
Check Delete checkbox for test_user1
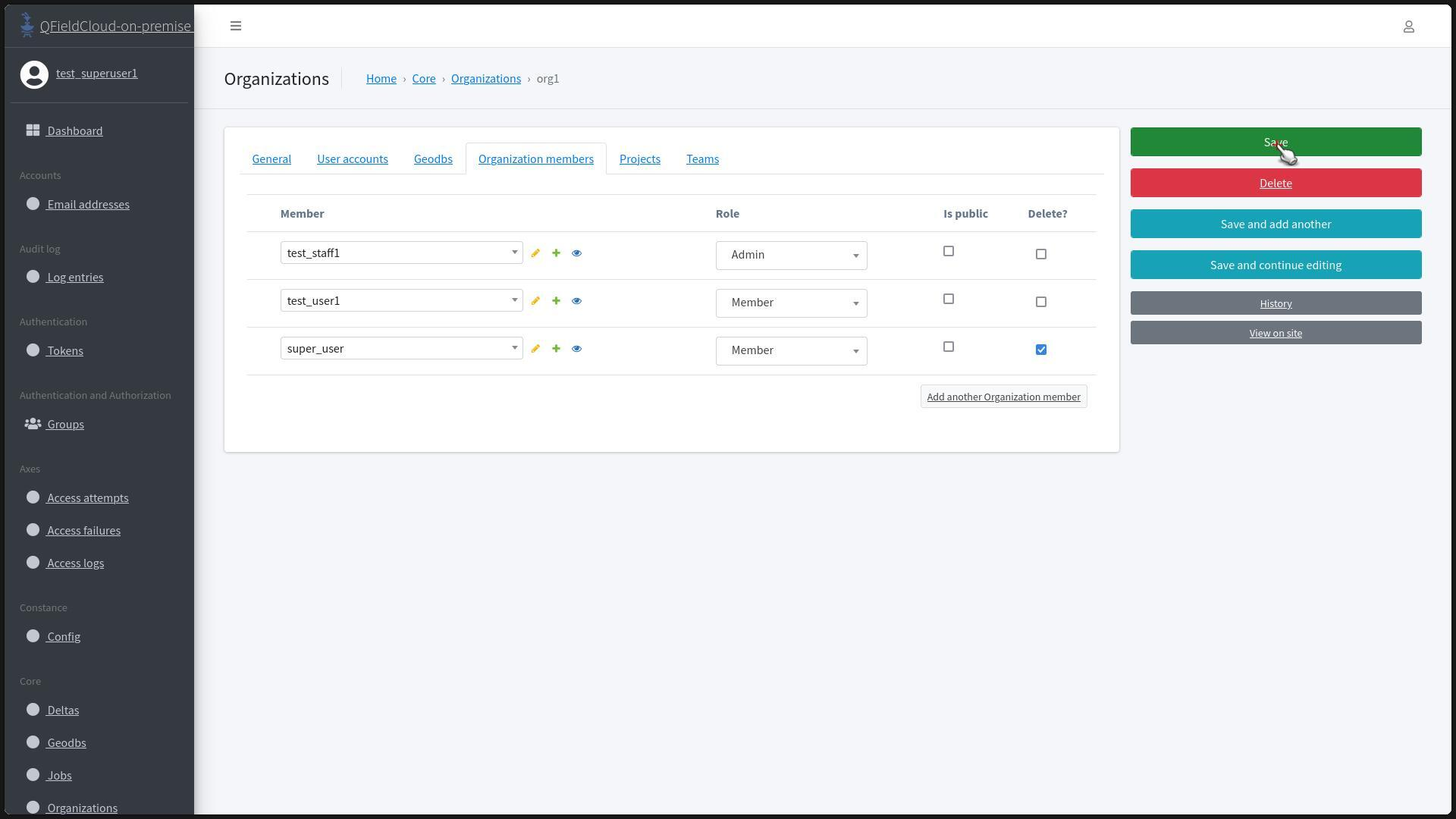(x=1040, y=302)
